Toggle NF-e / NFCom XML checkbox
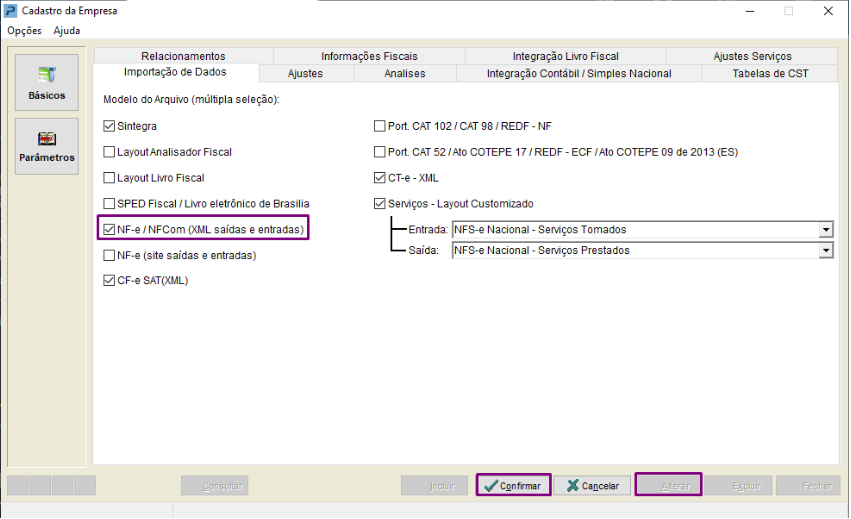Image resolution: width=851 pixels, height=519 pixels. pos(109,230)
